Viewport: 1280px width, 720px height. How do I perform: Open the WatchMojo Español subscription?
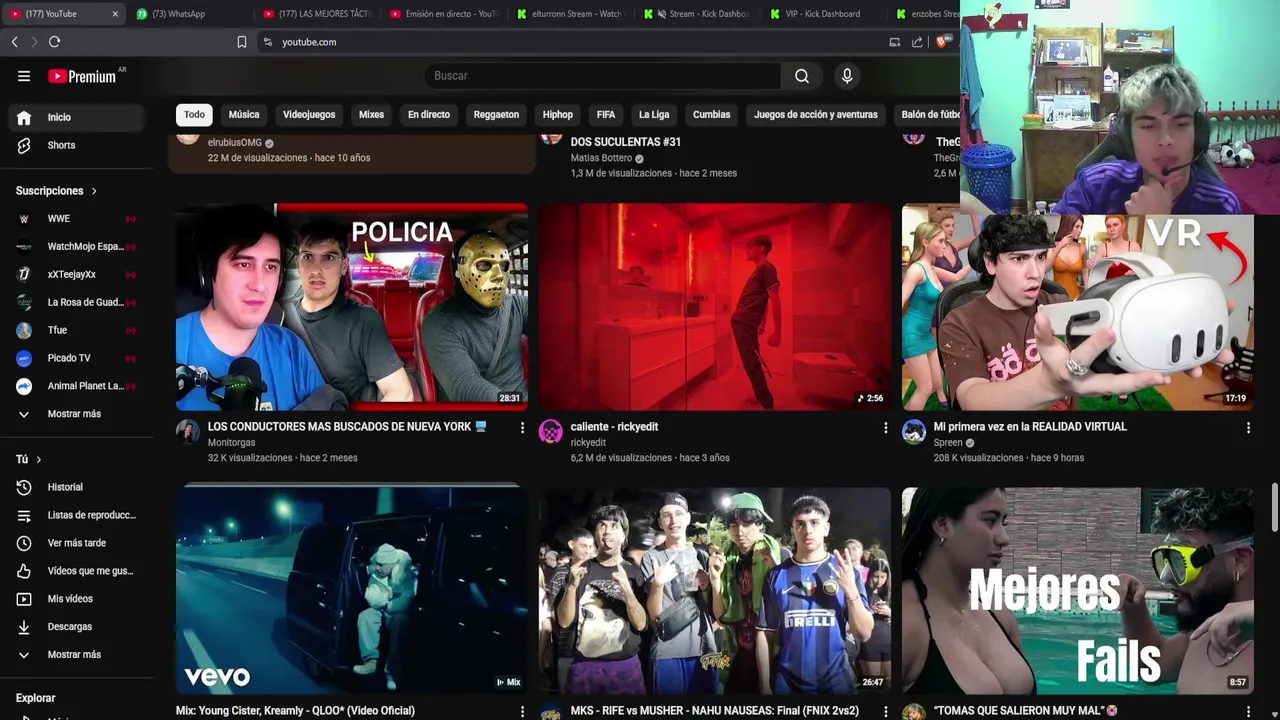point(76,246)
